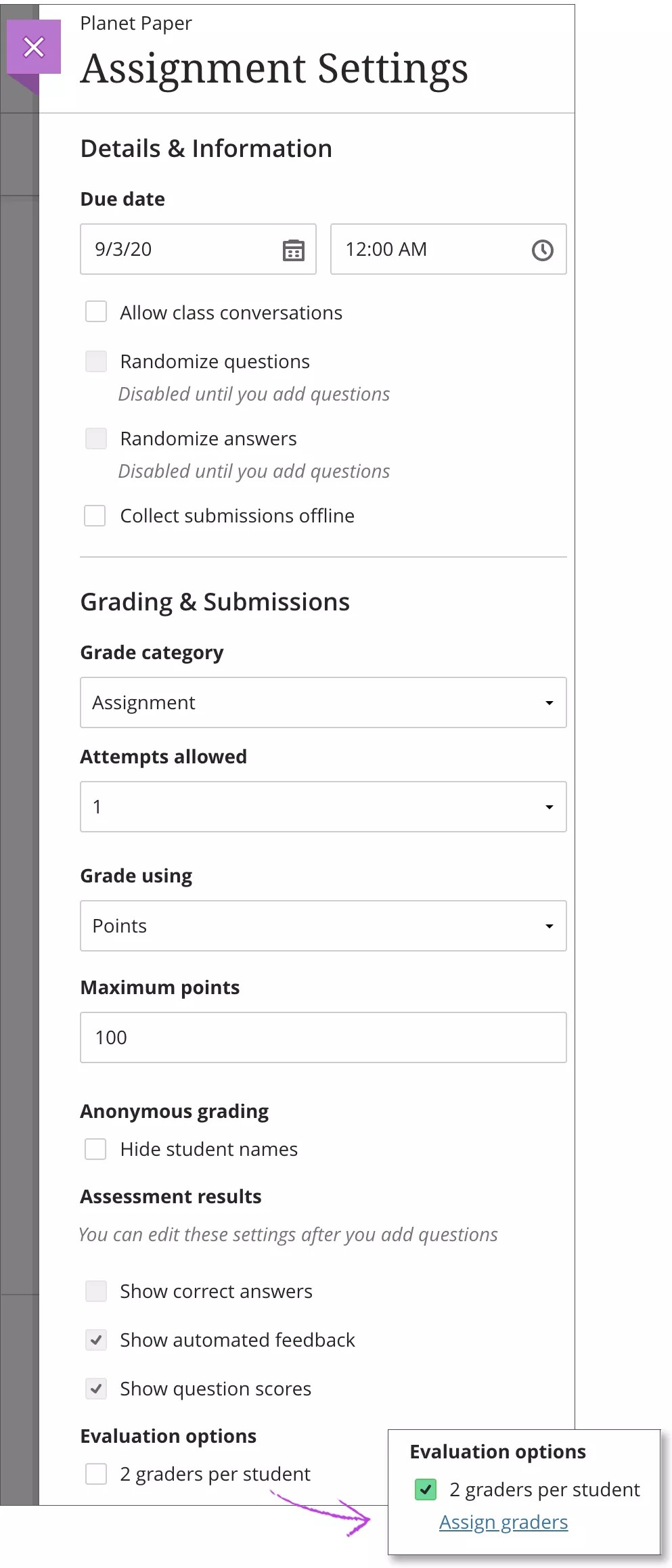The height and width of the screenshot is (1568, 672).
Task: Open the Attempts allowed dropdown
Action: (323, 807)
